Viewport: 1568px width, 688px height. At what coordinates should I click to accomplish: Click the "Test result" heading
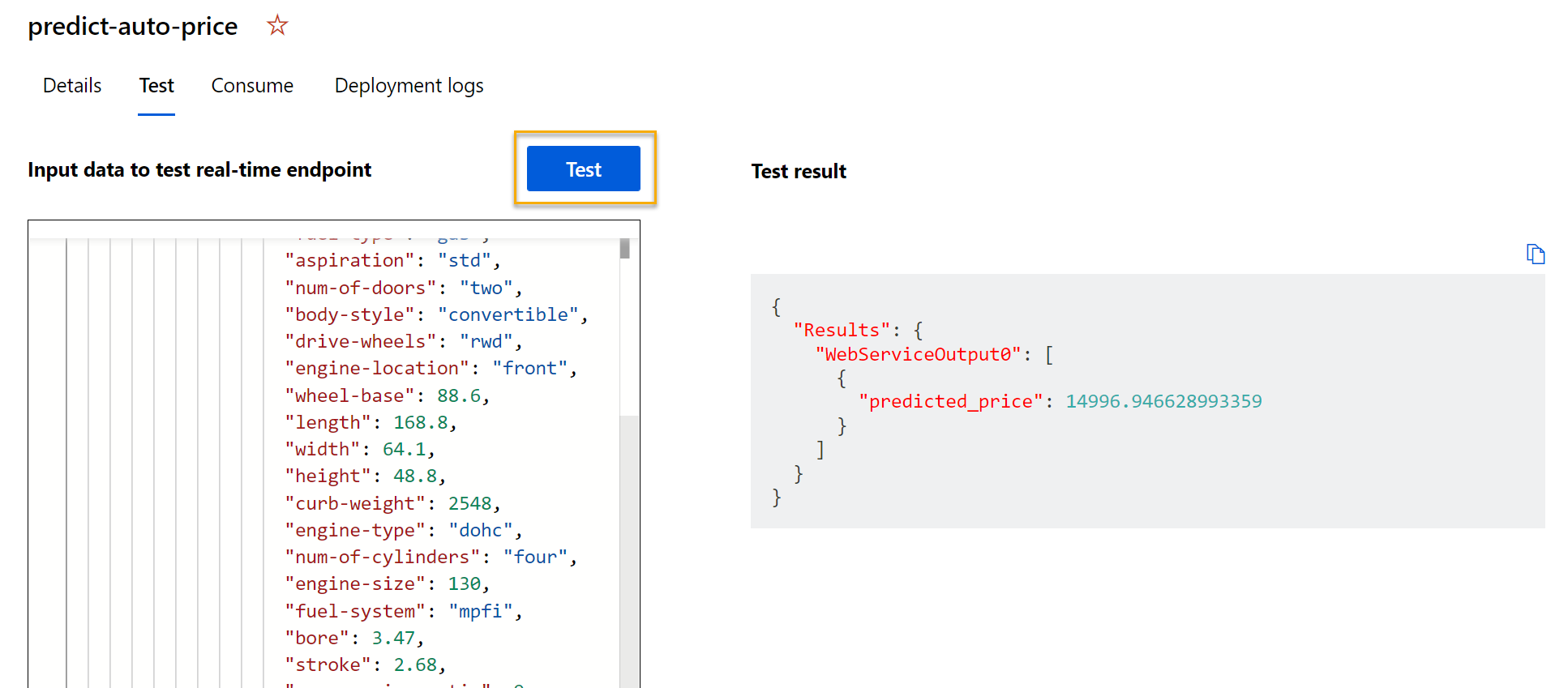pyautogui.click(x=799, y=171)
